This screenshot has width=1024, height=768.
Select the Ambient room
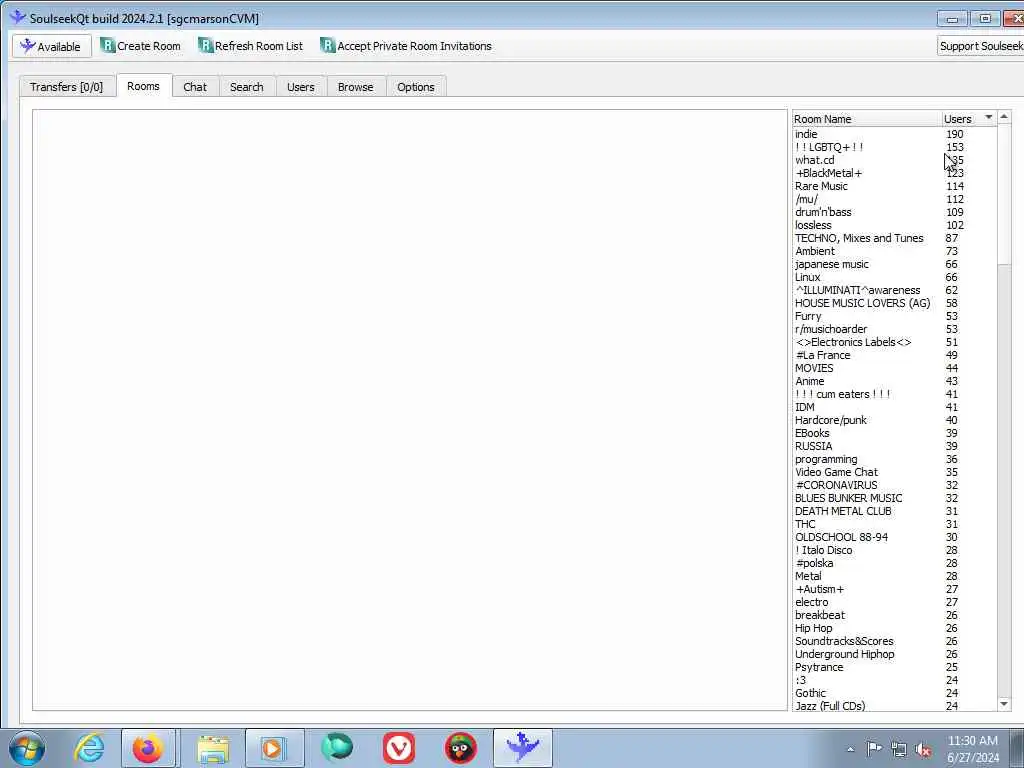(893, 251)
